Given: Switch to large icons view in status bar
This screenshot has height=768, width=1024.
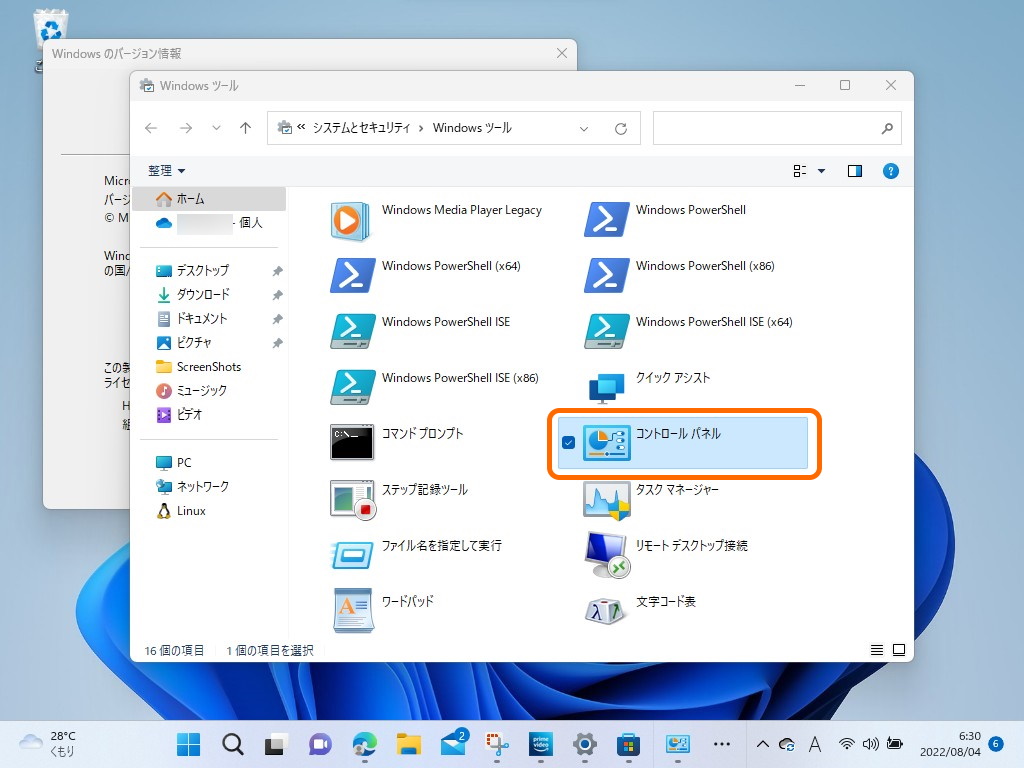Looking at the screenshot, I should pyautogui.click(x=899, y=650).
